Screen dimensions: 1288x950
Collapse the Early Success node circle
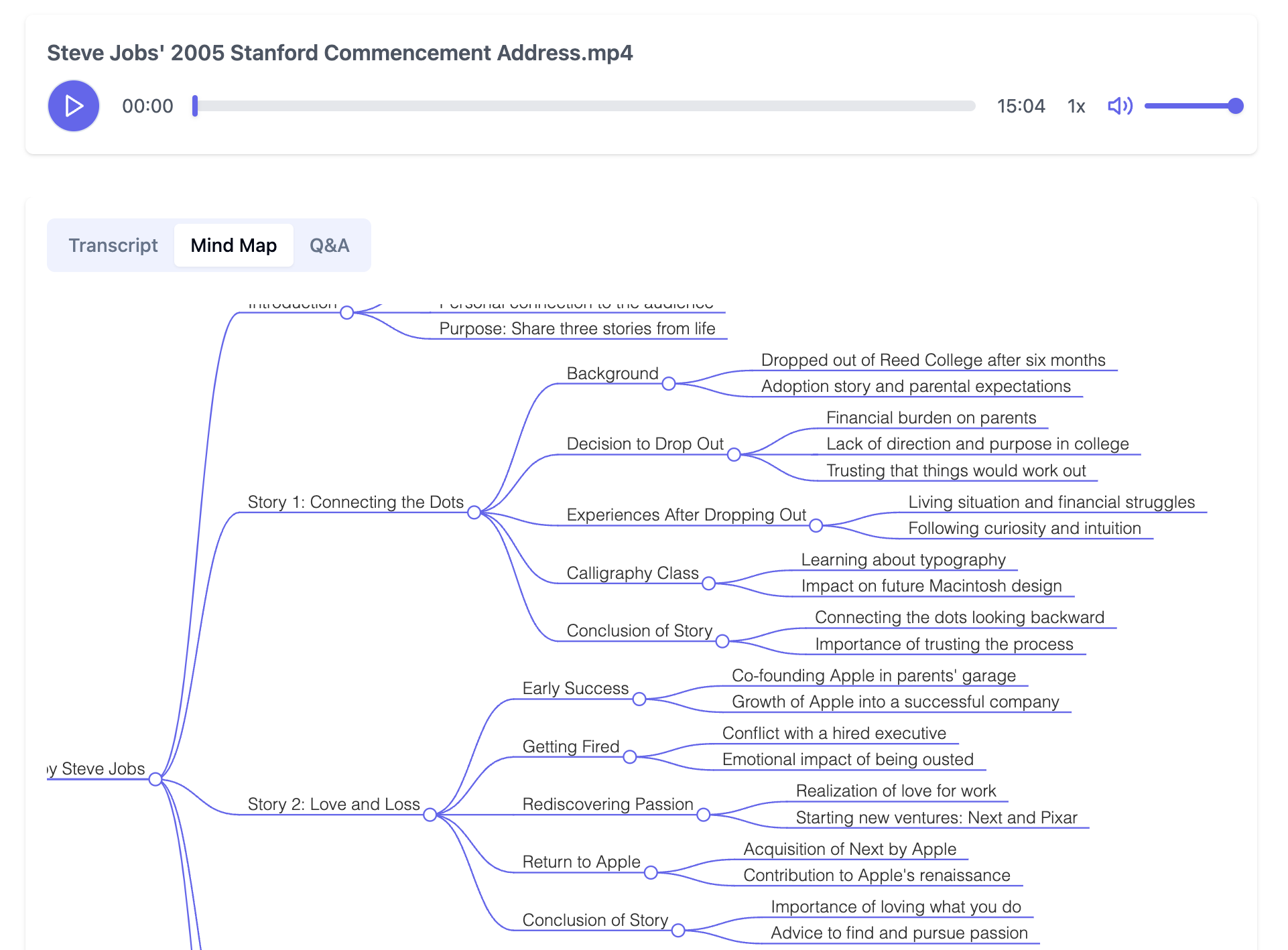pyautogui.click(x=639, y=699)
